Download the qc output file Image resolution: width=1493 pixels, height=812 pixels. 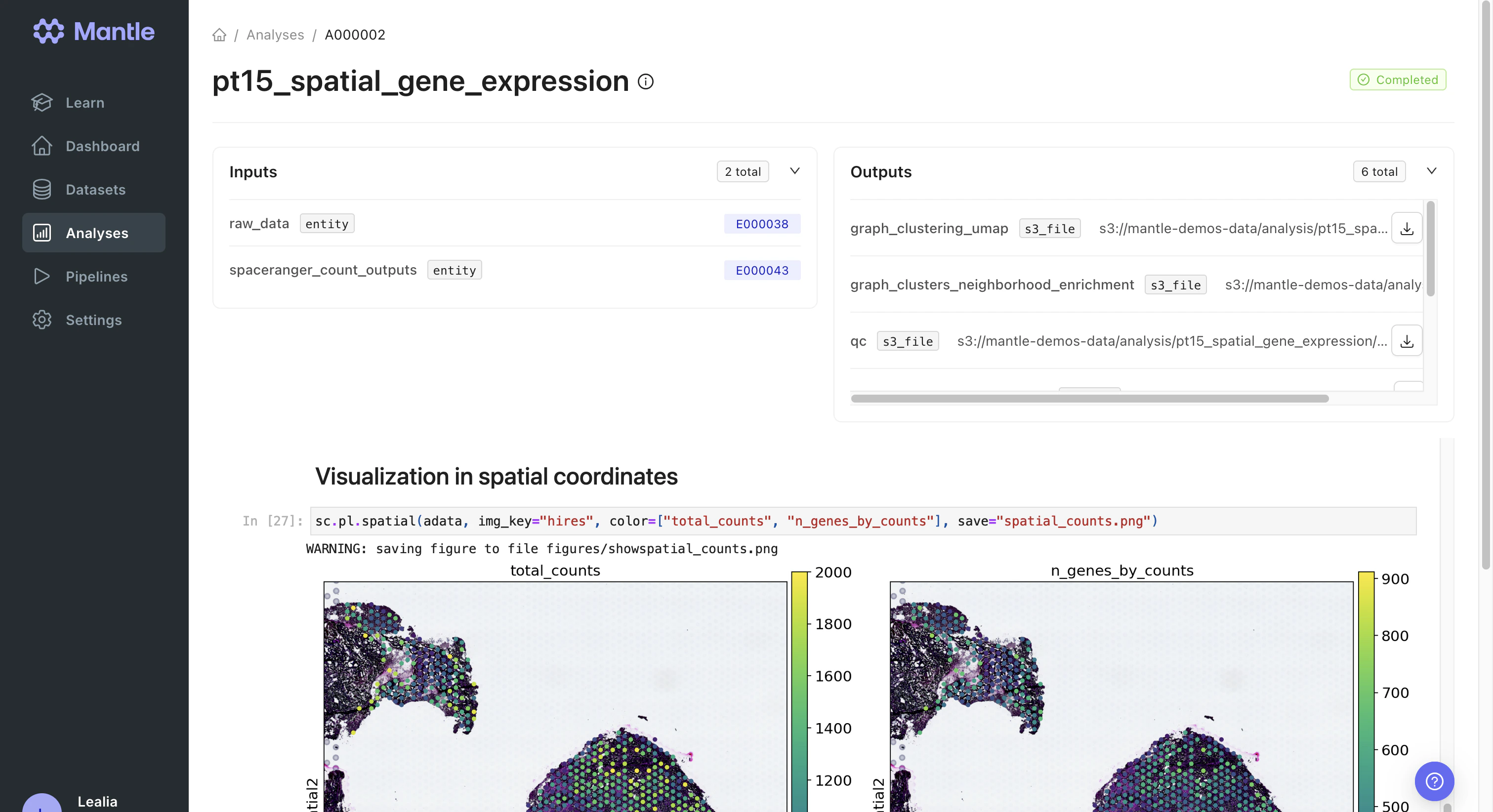click(1406, 341)
